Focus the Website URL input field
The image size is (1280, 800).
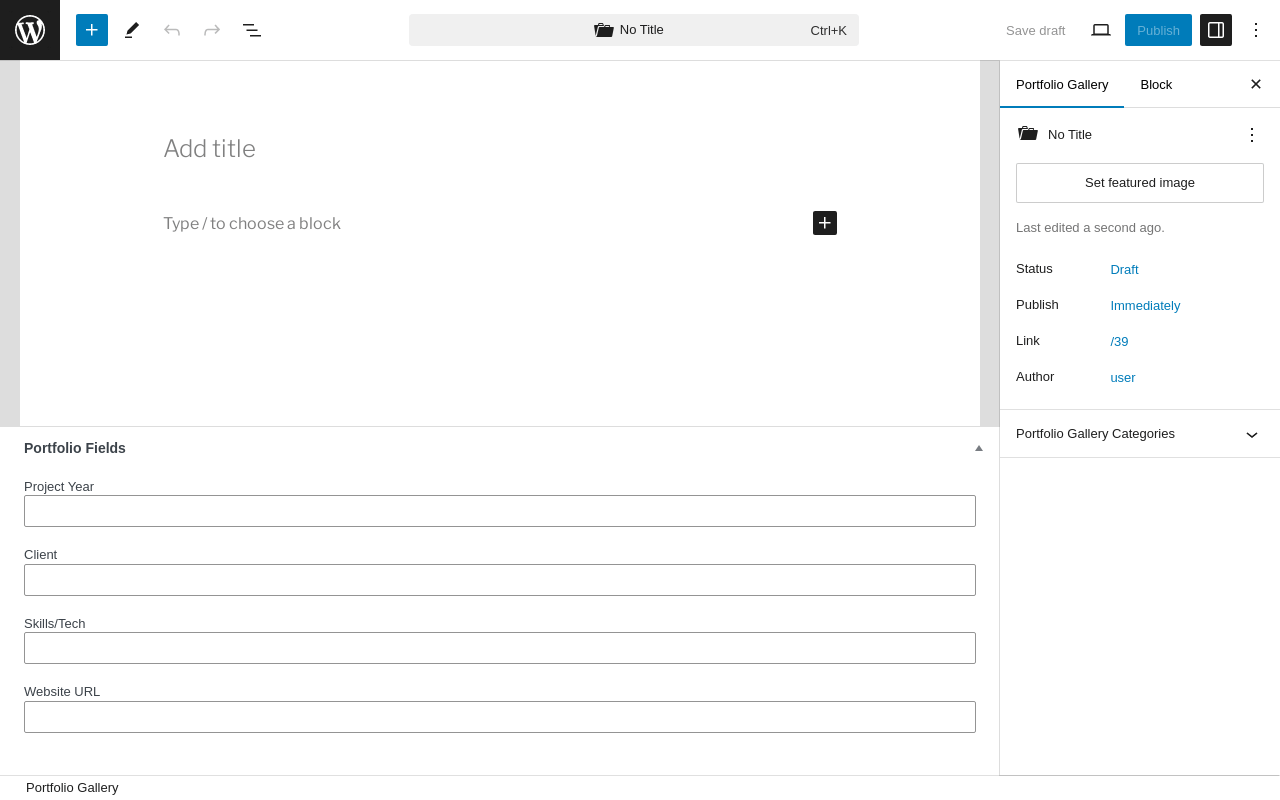tap(500, 717)
